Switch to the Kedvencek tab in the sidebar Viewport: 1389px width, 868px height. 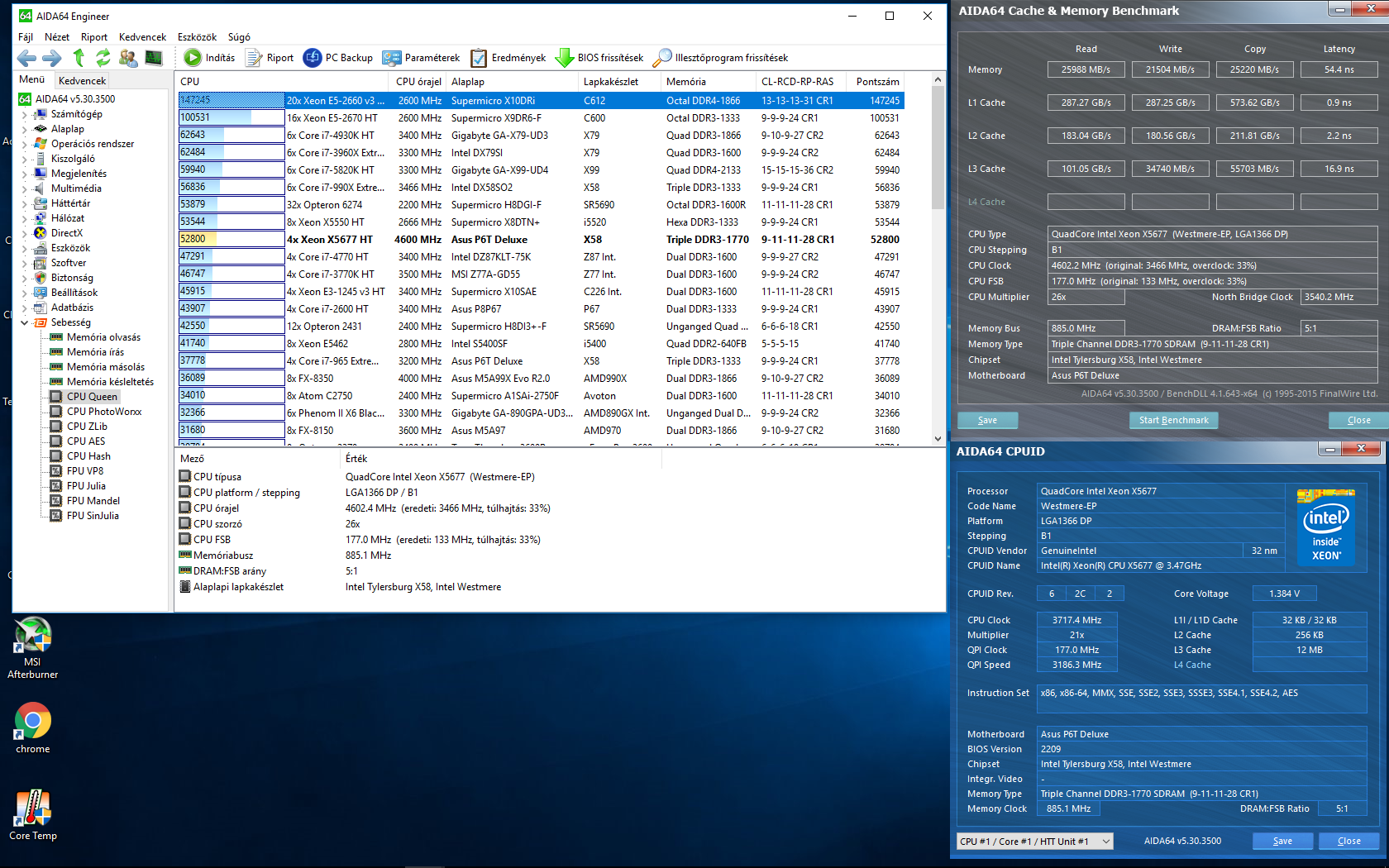click(82, 81)
